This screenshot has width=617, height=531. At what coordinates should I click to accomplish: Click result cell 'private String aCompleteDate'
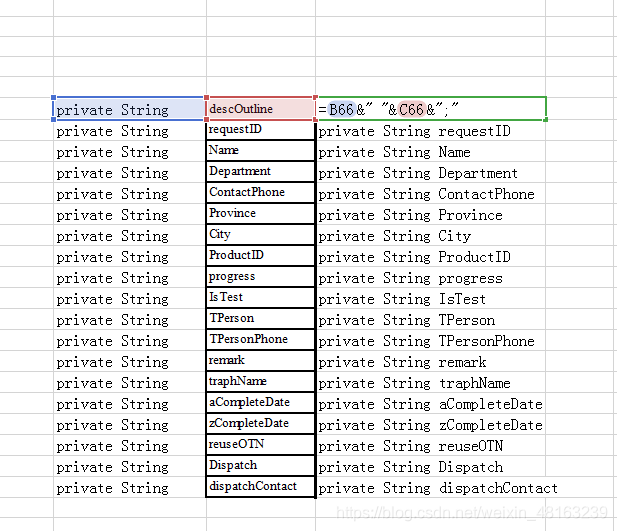pyautogui.click(x=430, y=404)
